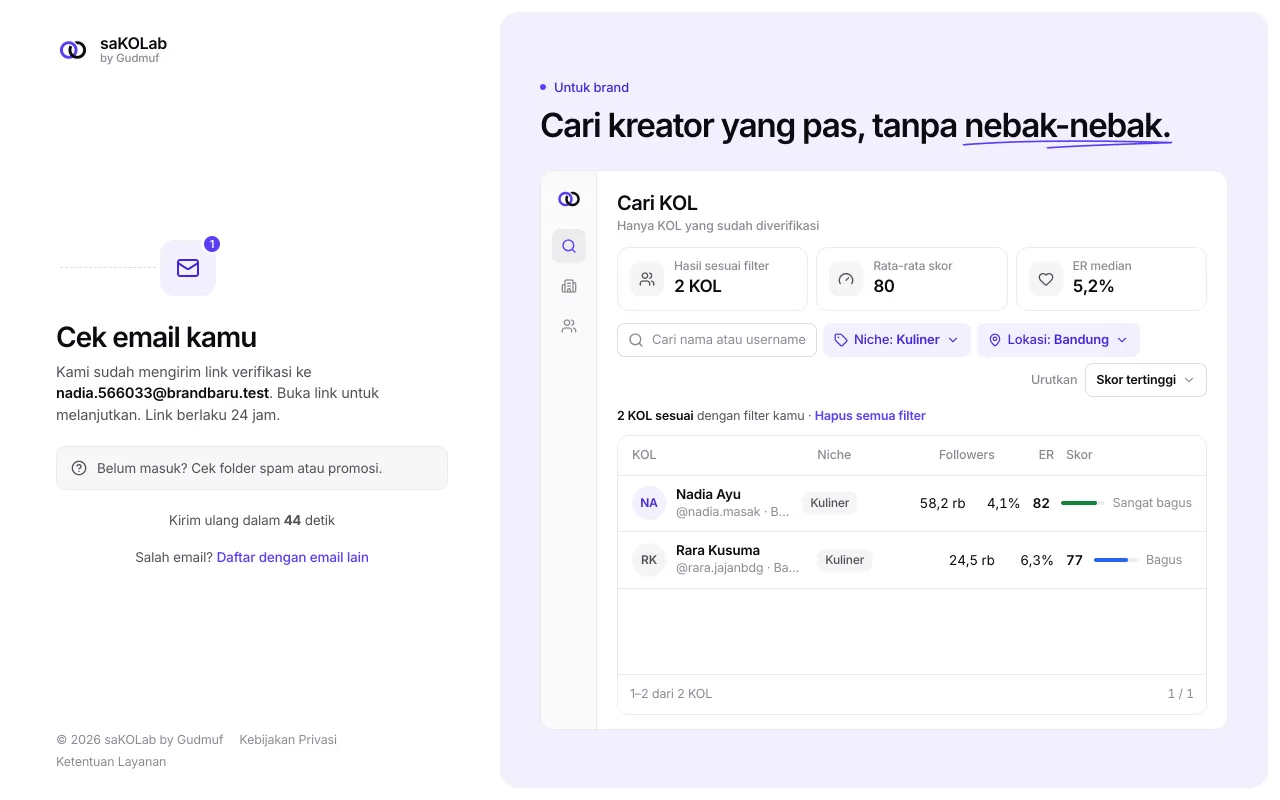Click Hapus semua filter link

pyautogui.click(x=870, y=415)
